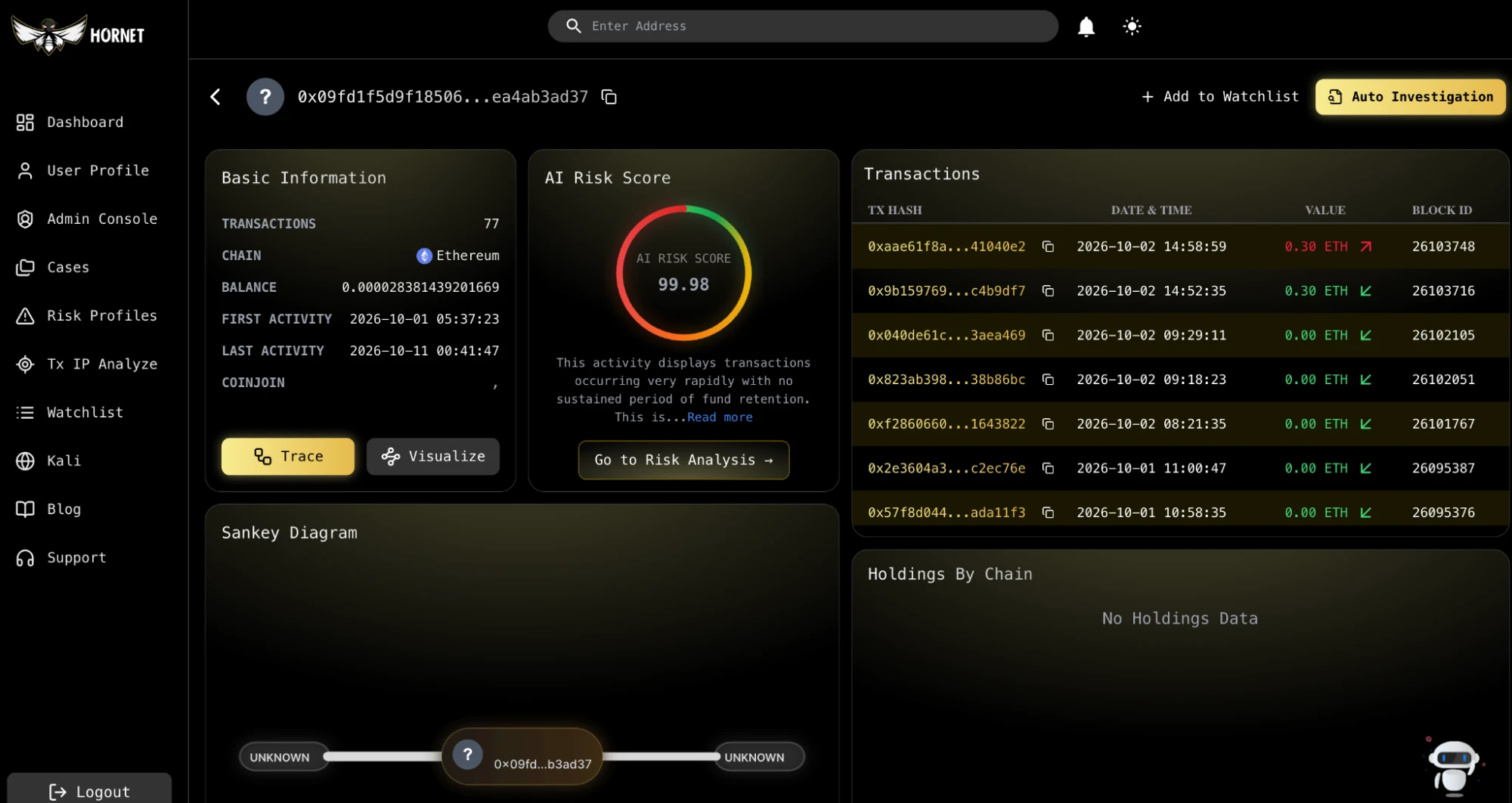Open User Profile in the sidebar
The width and height of the screenshot is (1512, 803).
(82, 171)
